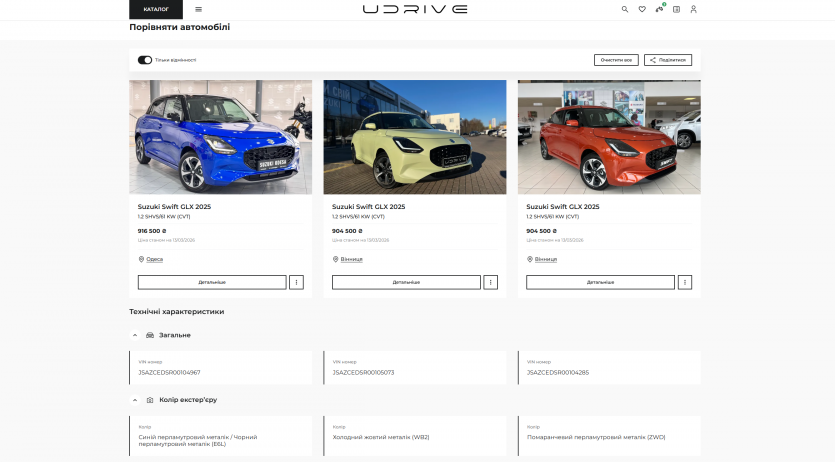Viewport: 835px width, 462px height.
Task: Click the user account profile icon
Action: point(693,9)
